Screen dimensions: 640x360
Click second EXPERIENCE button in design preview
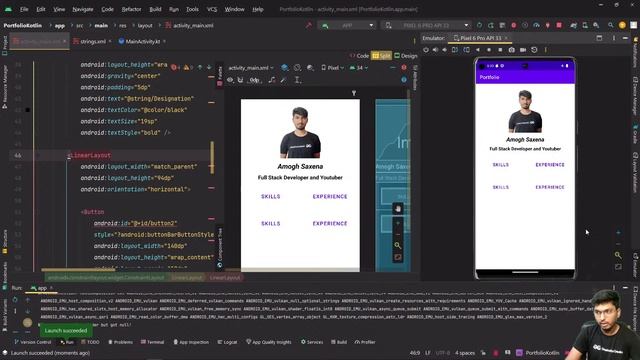pyautogui.click(x=330, y=223)
